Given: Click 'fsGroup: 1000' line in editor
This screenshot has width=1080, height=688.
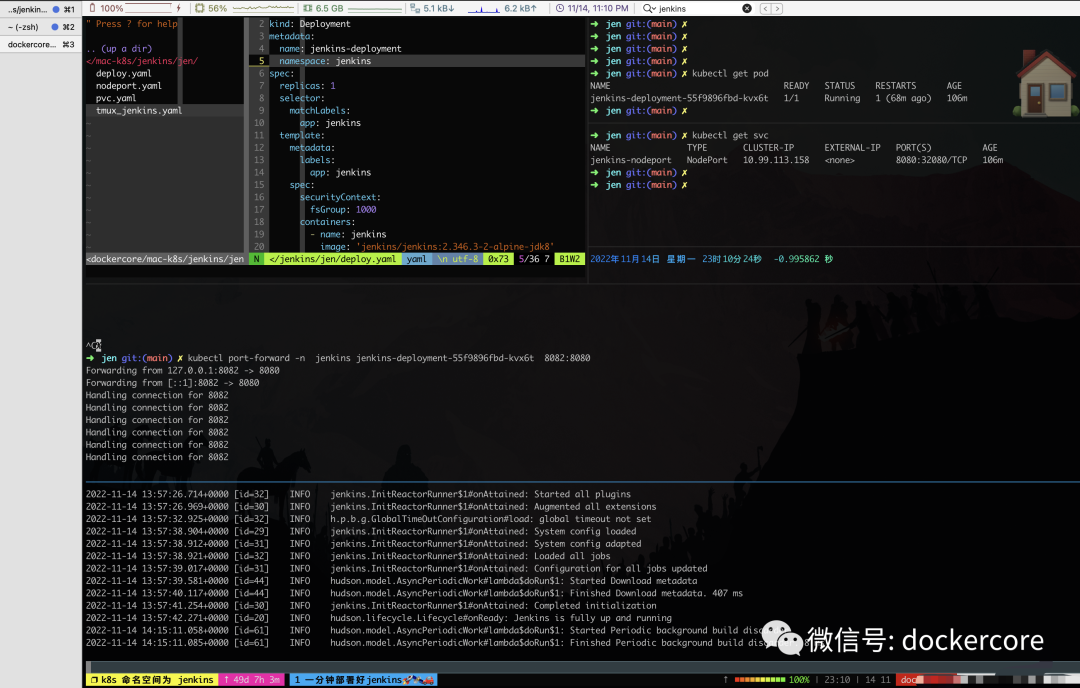Looking at the screenshot, I should (343, 209).
